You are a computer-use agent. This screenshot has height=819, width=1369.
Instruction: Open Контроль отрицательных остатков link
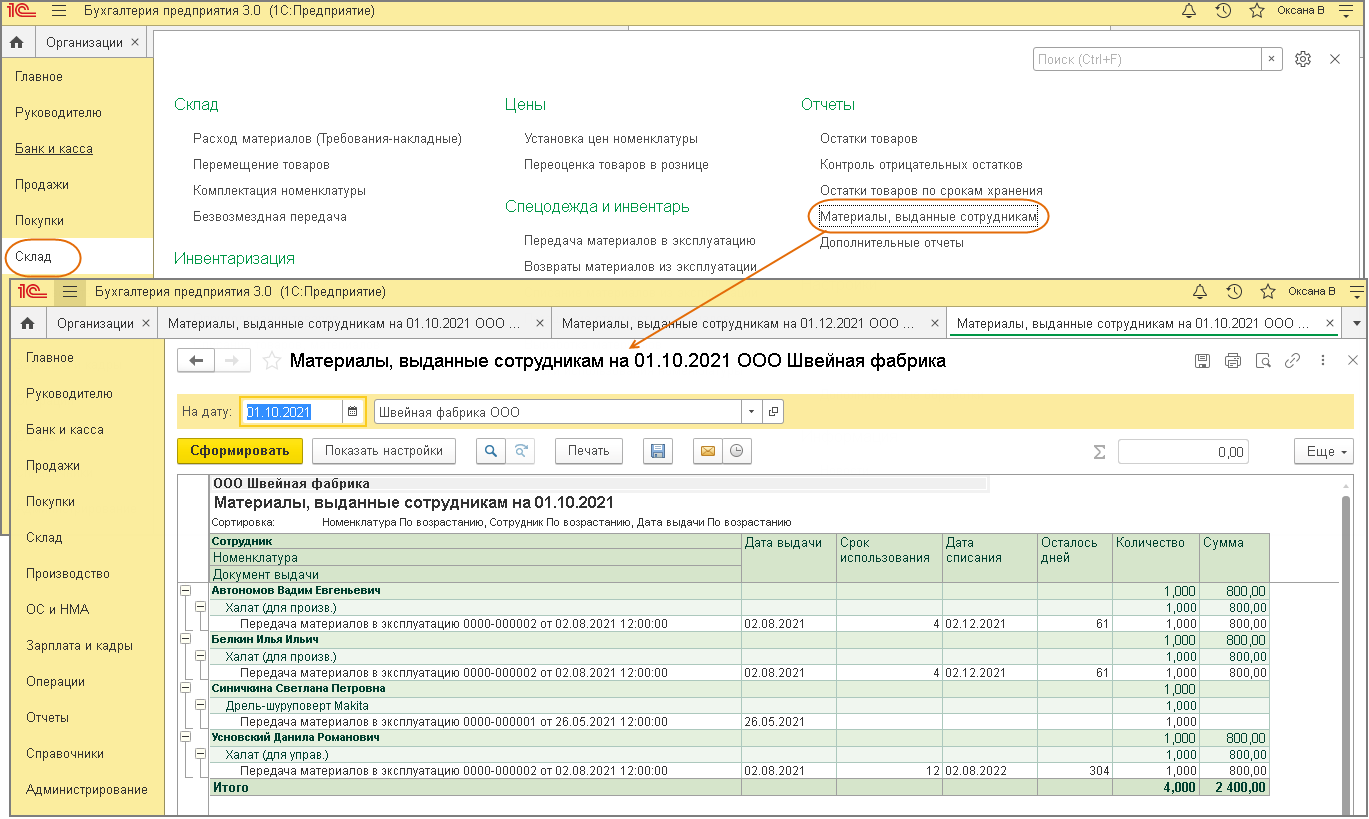[921, 165]
